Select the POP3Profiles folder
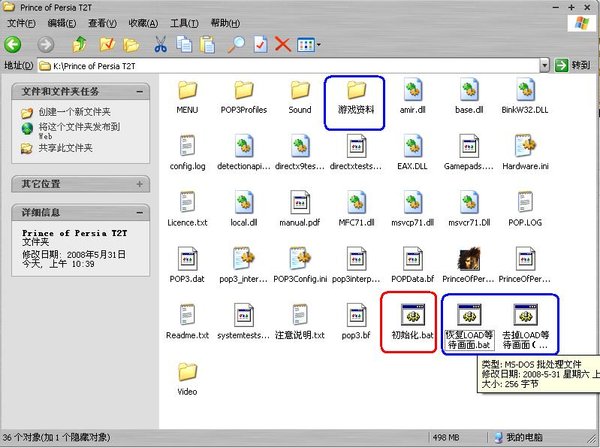600x448 pixels. pos(244,98)
